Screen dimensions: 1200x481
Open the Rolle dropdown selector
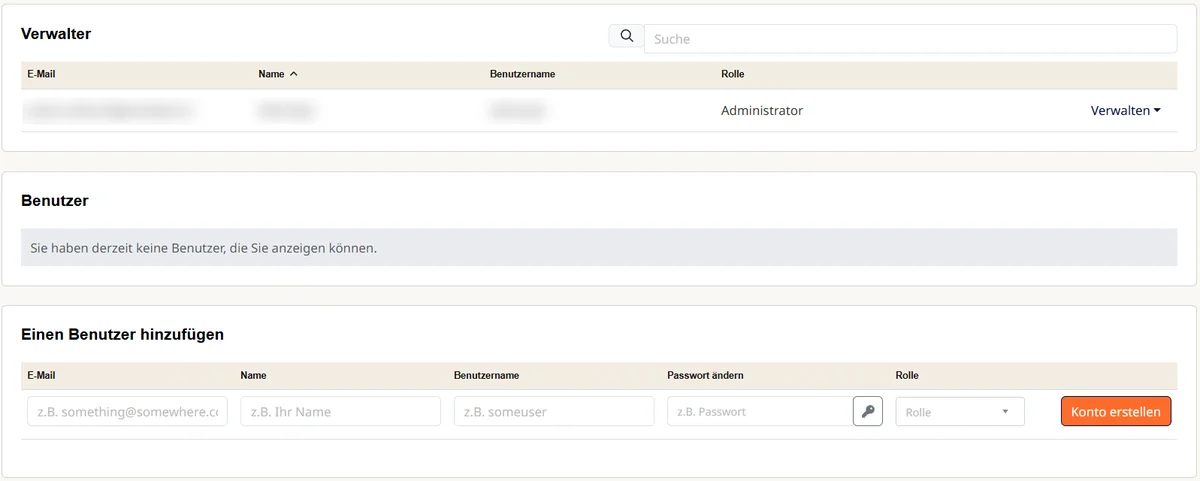[x=960, y=412]
